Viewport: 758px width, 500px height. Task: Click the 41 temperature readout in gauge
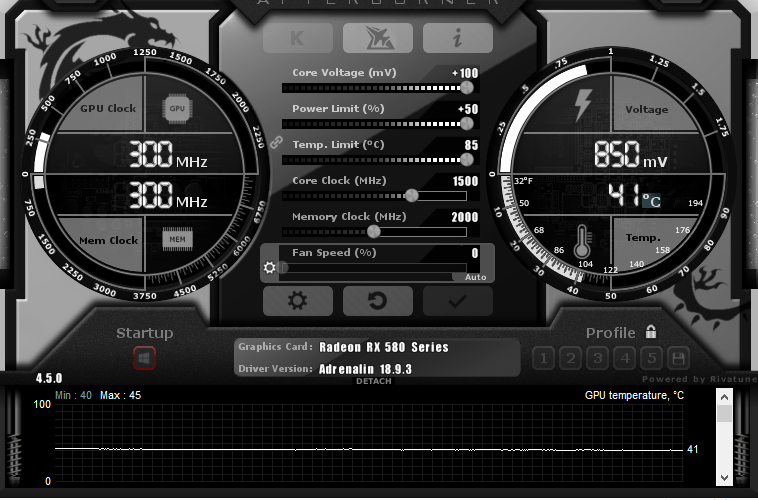pyautogui.click(x=623, y=196)
